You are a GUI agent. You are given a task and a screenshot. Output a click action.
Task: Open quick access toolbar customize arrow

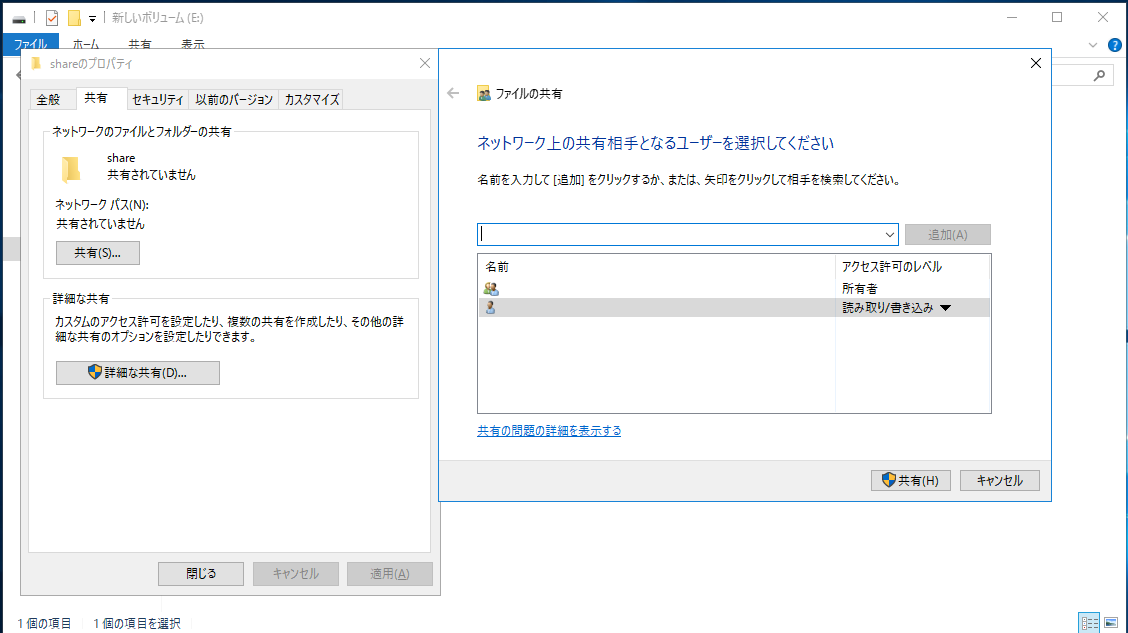(92, 19)
